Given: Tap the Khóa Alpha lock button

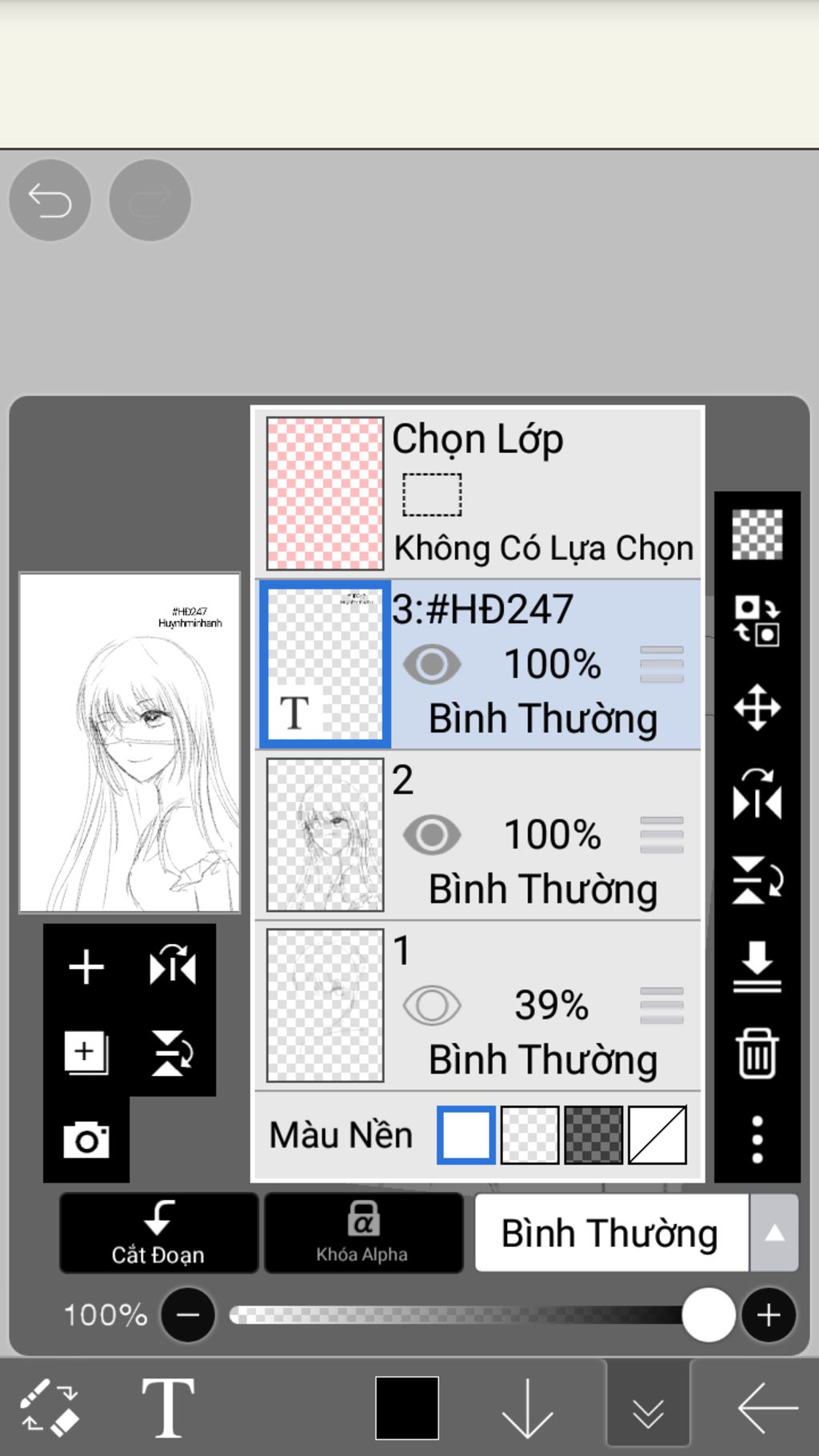Looking at the screenshot, I should (363, 1233).
